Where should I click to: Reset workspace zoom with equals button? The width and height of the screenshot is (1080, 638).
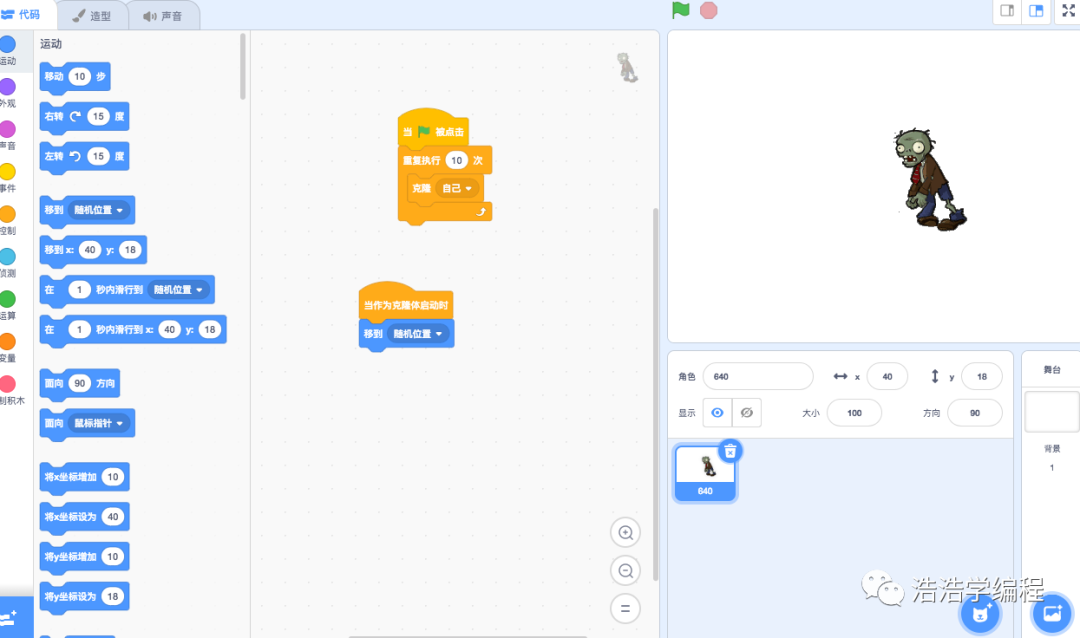coord(625,608)
